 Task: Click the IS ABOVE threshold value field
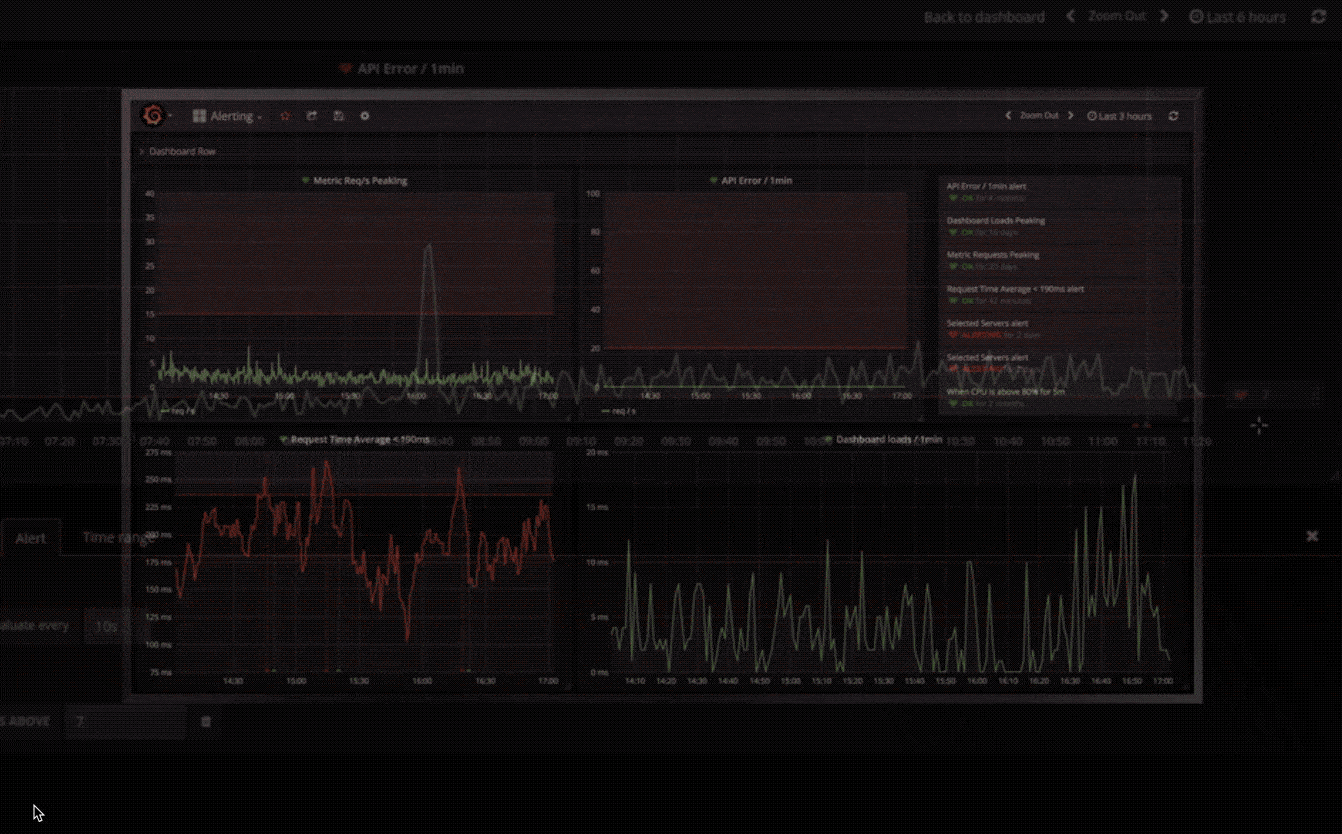[x=125, y=721]
